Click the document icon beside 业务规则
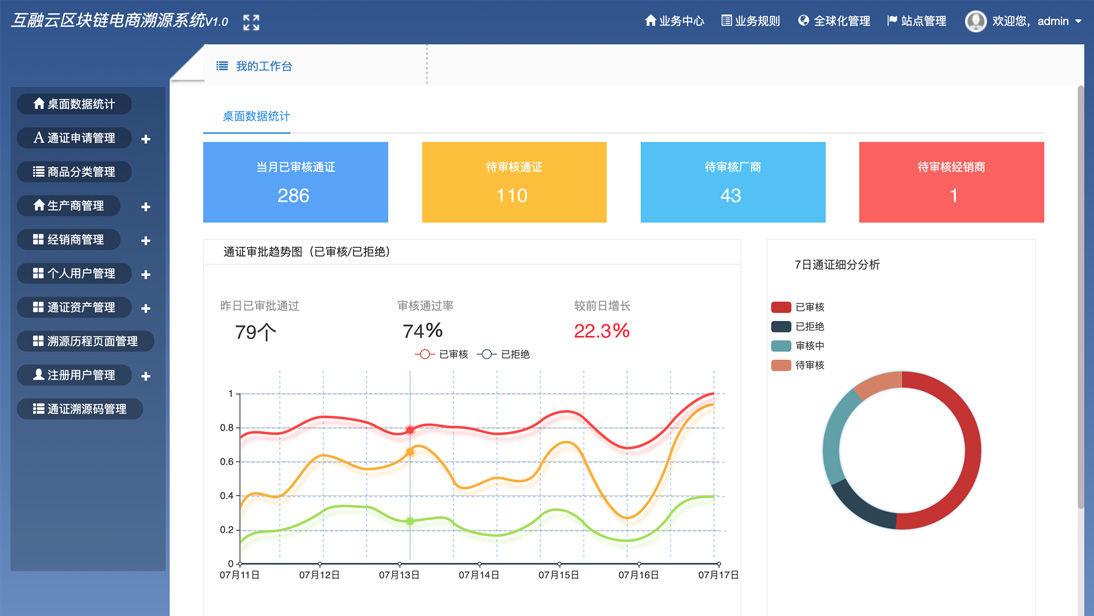1094x616 pixels. click(727, 20)
